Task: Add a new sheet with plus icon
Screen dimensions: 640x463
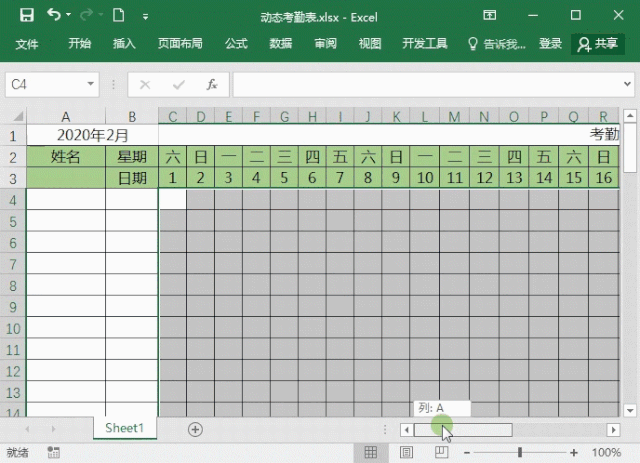Action: tap(195, 429)
